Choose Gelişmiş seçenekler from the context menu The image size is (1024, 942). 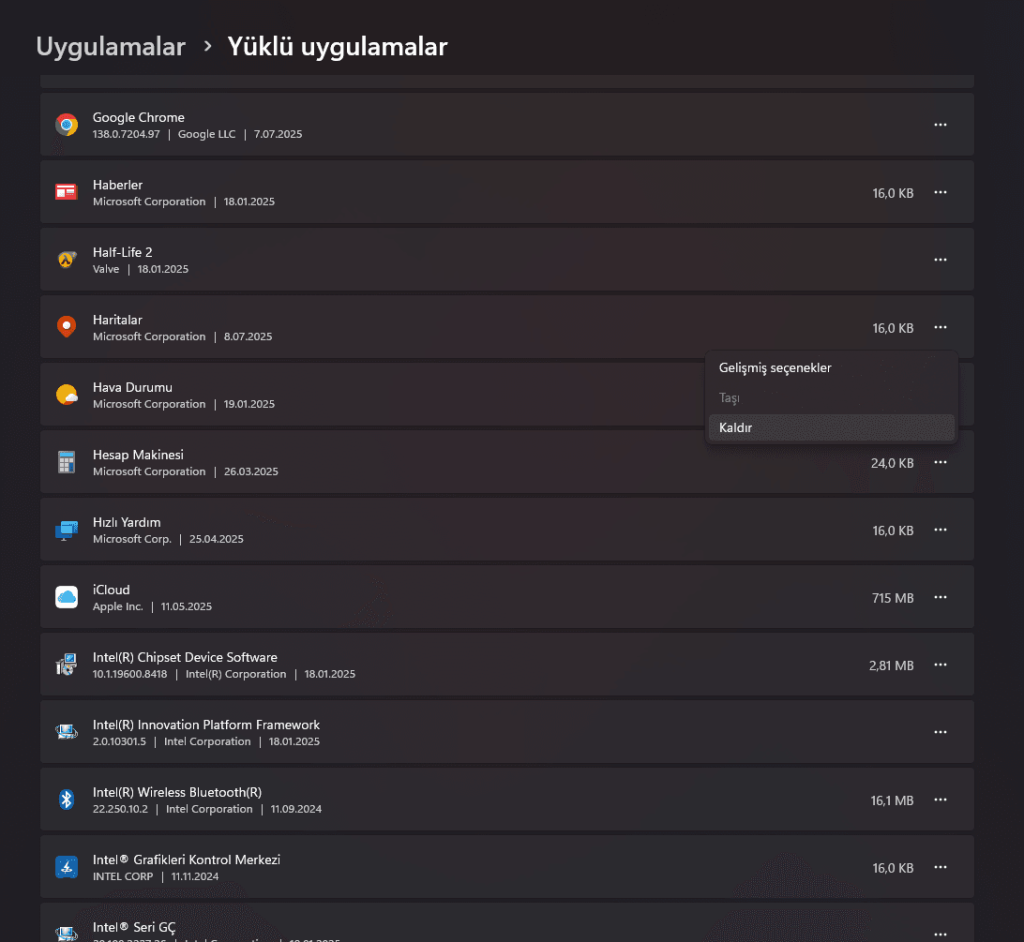(x=831, y=368)
